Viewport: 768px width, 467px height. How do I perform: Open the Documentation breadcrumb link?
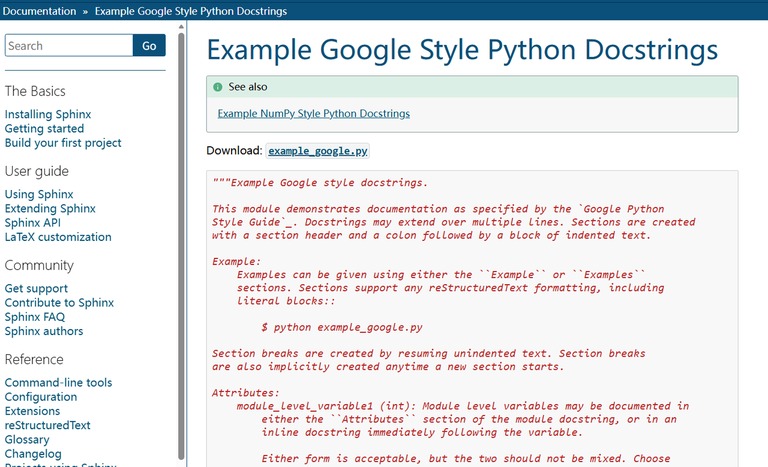coord(39,11)
